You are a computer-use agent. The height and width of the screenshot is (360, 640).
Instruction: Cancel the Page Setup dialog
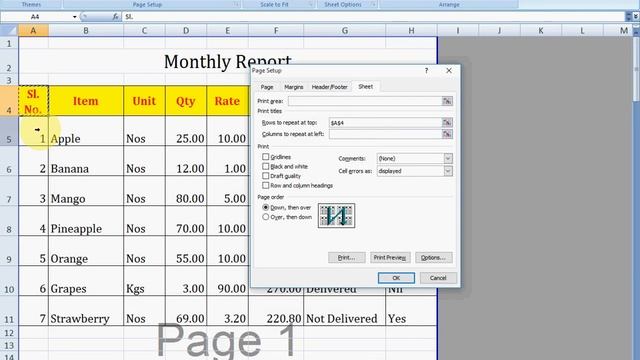coord(438,278)
